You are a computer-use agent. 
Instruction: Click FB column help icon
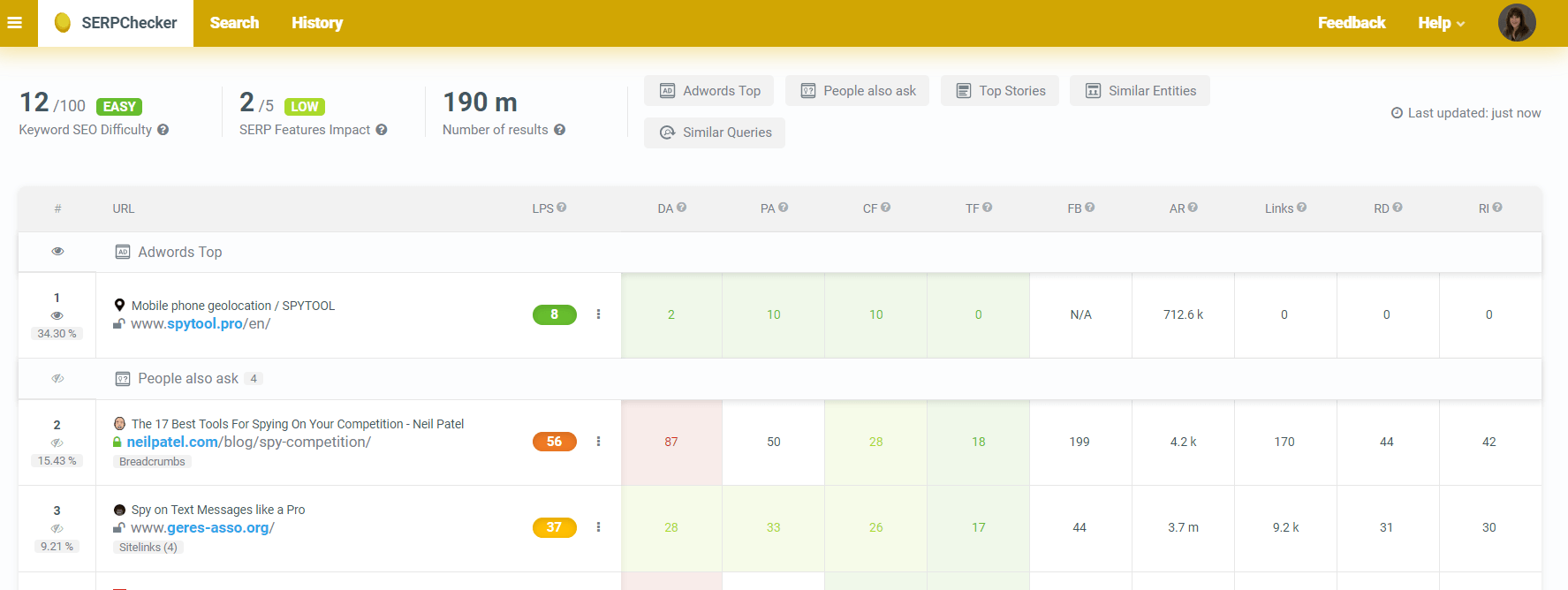point(1090,208)
